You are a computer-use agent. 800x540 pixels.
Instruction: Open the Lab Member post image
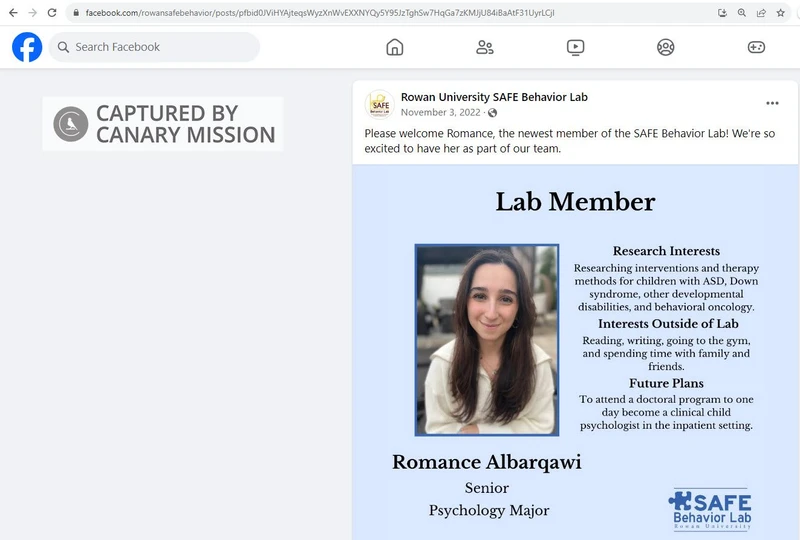[575, 350]
